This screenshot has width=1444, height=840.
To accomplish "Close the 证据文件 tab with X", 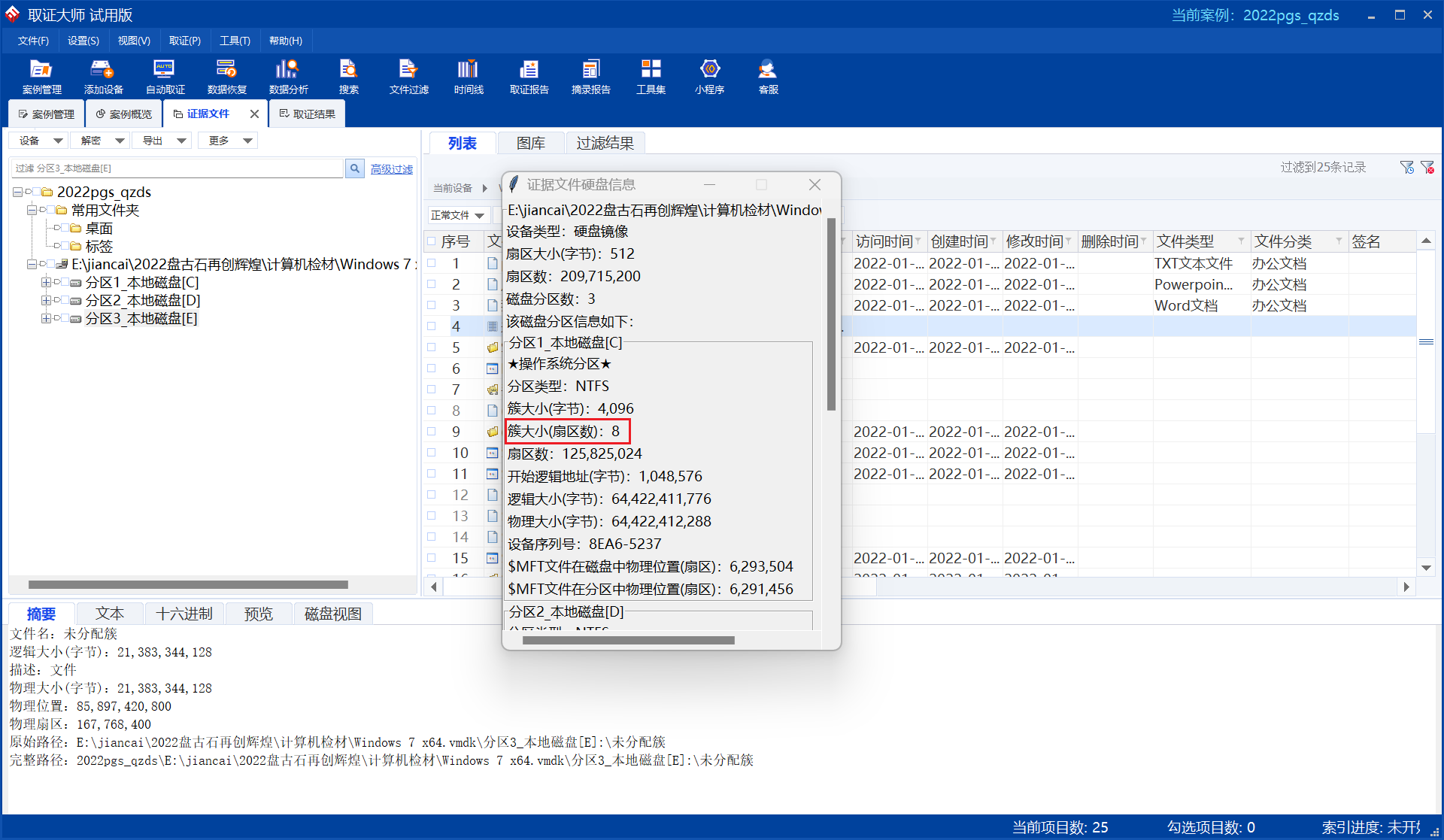I will [x=254, y=114].
